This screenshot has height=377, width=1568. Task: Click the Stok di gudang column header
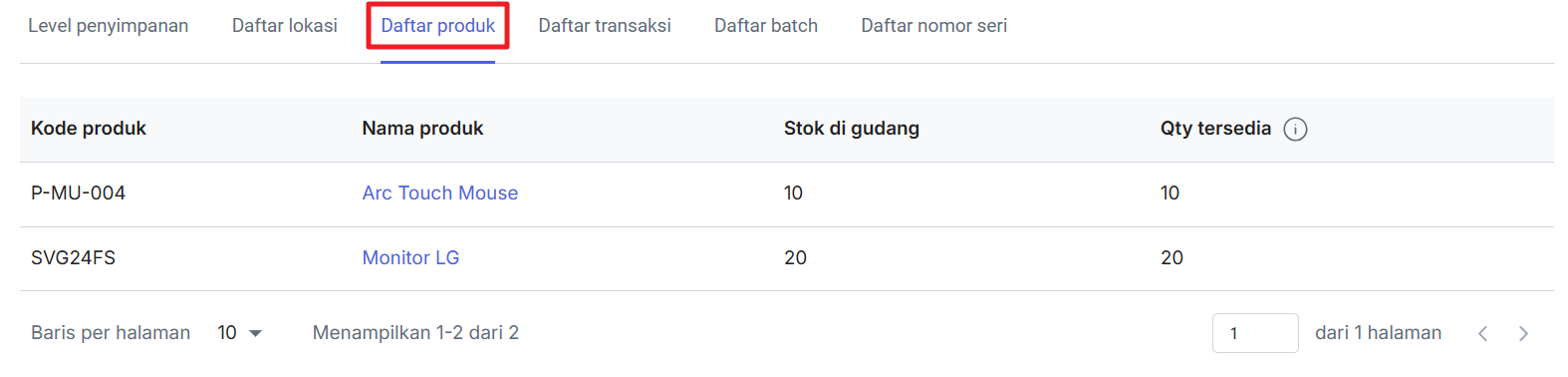click(x=852, y=129)
